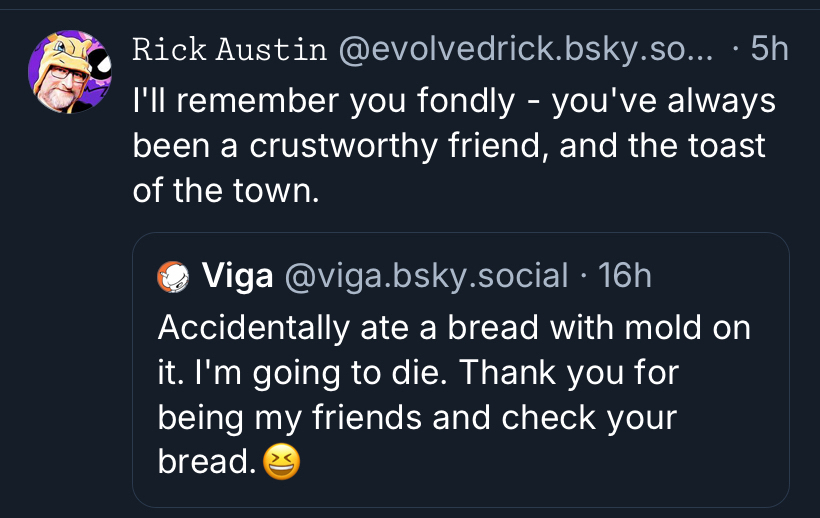Image resolution: width=820 pixels, height=518 pixels.
Task: Open Rick Austin's profile avatar
Action: 69,71
